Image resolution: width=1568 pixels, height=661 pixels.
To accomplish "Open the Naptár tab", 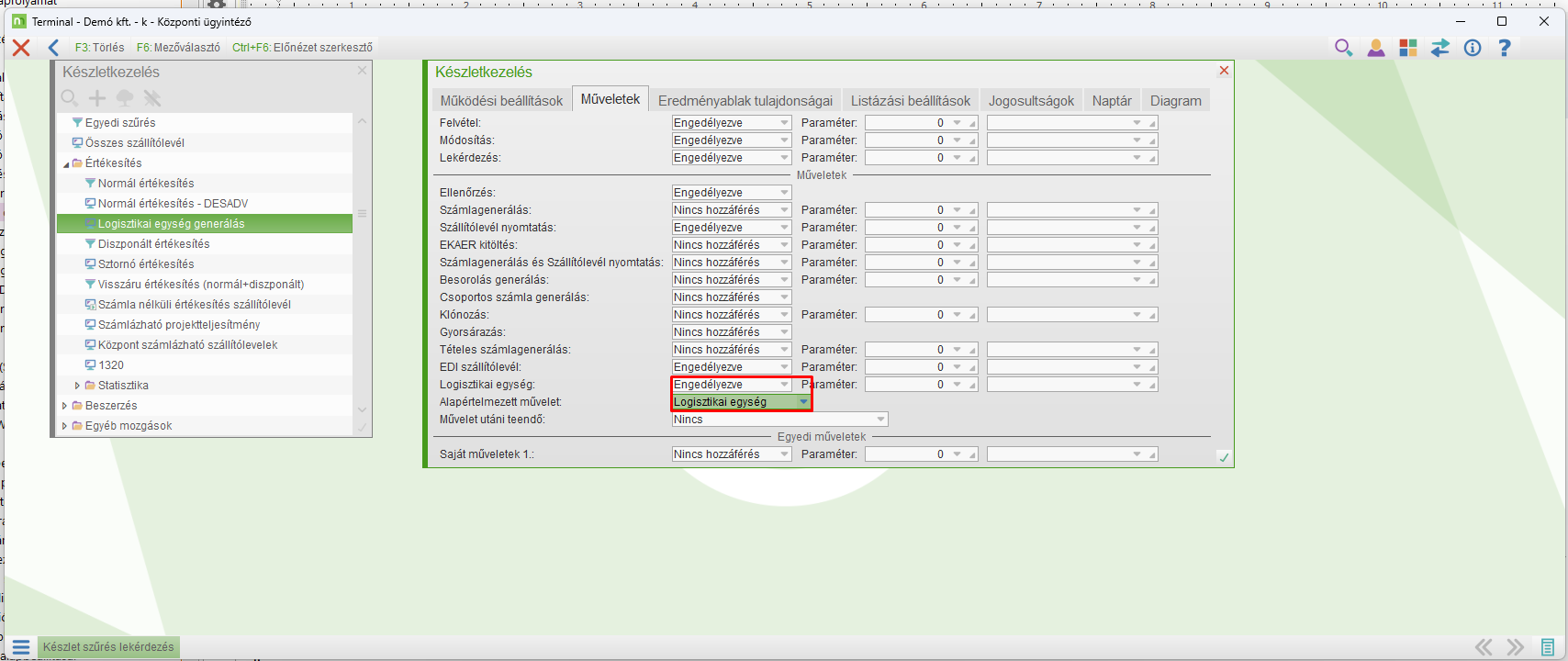I will coord(1112,101).
